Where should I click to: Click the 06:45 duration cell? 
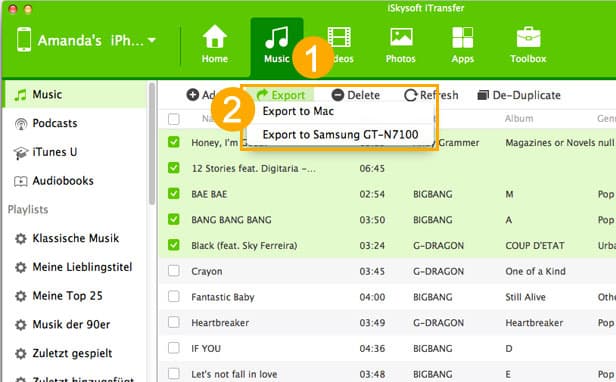[x=372, y=169]
